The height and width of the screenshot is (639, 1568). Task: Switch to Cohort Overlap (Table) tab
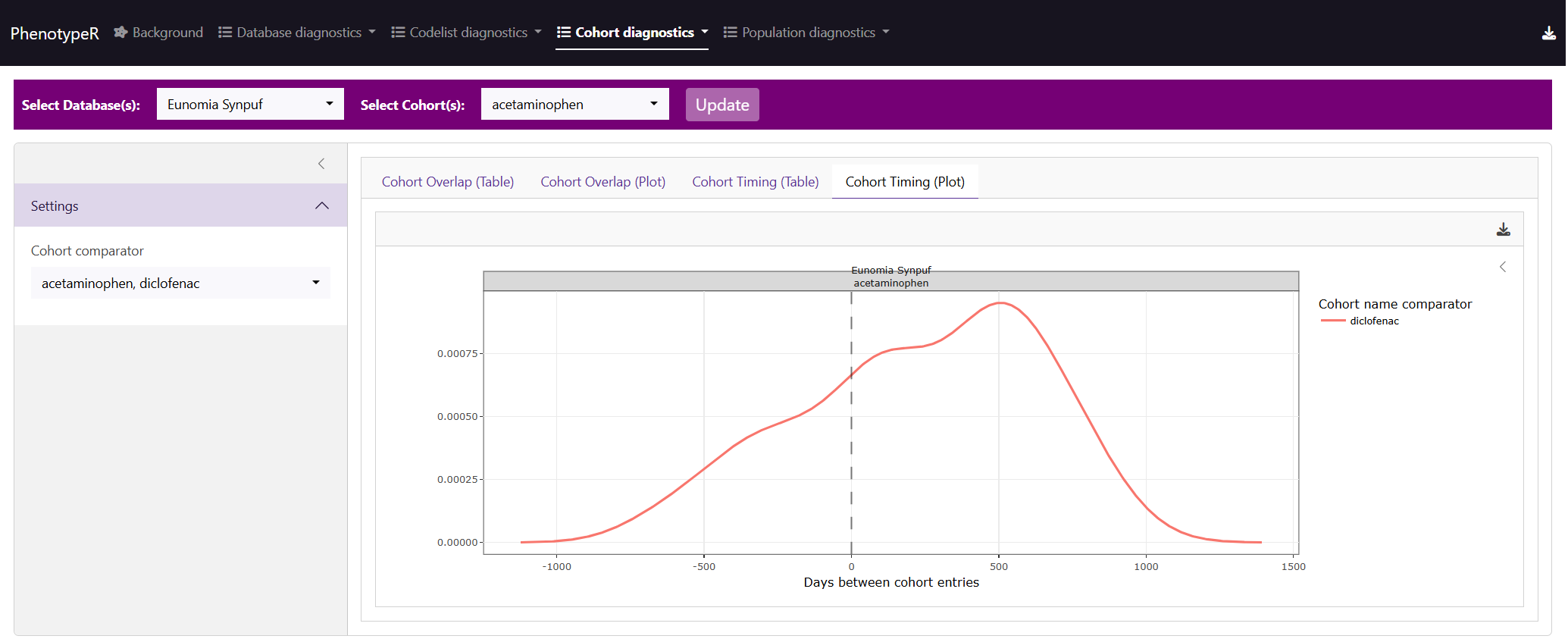pyautogui.click(x=447, y=182)
